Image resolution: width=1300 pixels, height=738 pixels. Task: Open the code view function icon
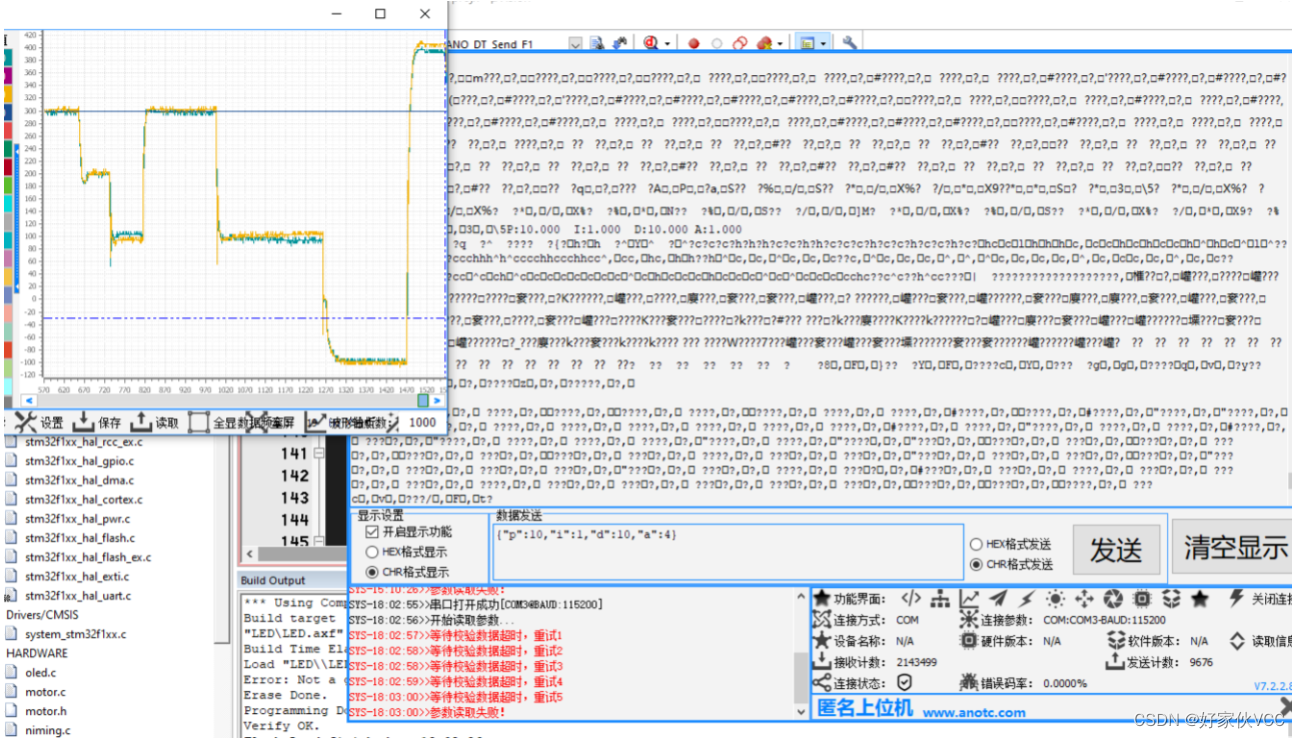point(910,598)
